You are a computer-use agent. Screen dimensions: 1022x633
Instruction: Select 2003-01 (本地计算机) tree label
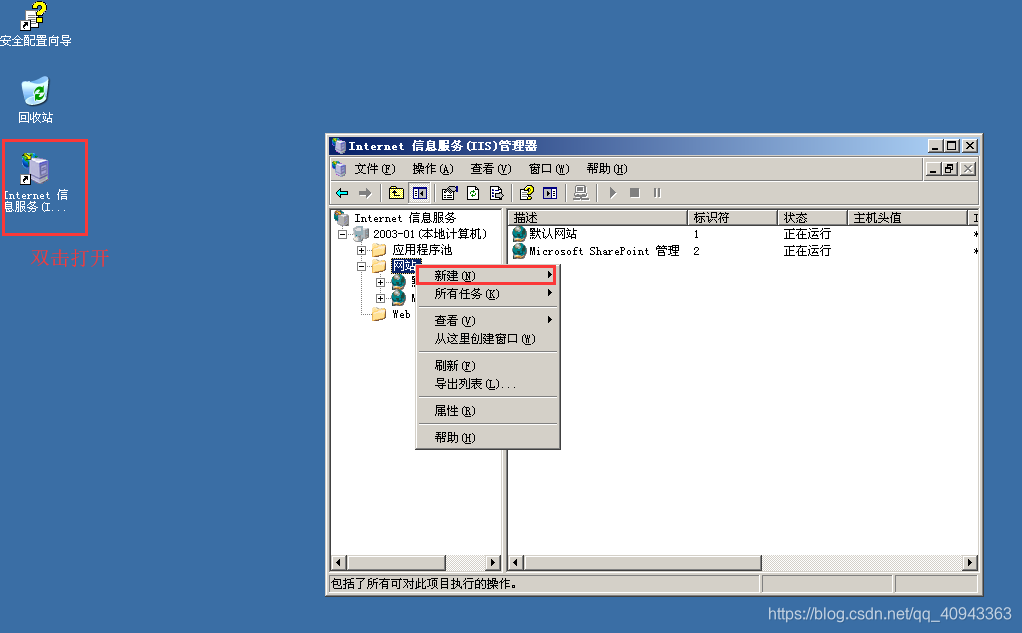(430, 233)
